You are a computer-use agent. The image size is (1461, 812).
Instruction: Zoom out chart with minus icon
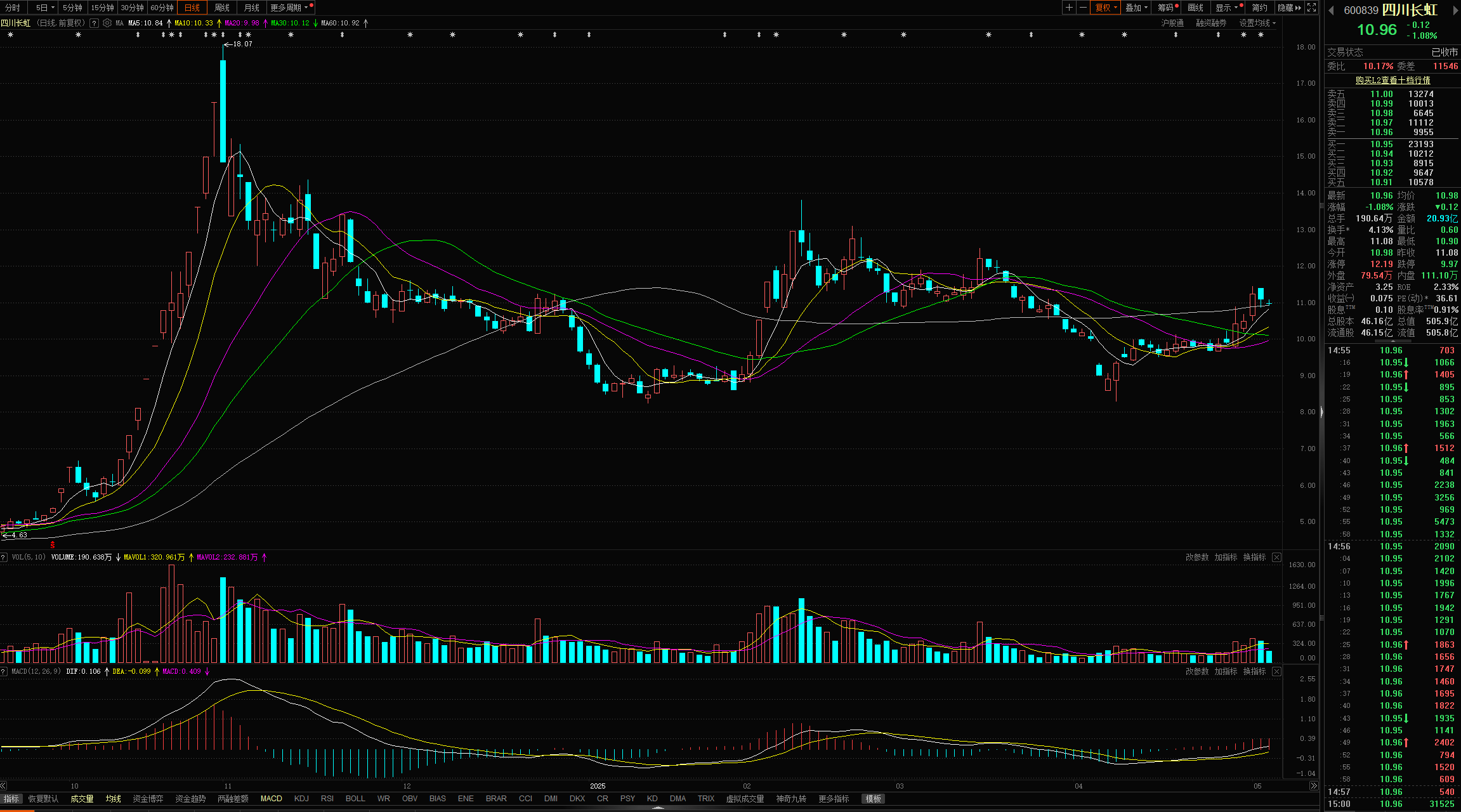tap(1083, 8)
